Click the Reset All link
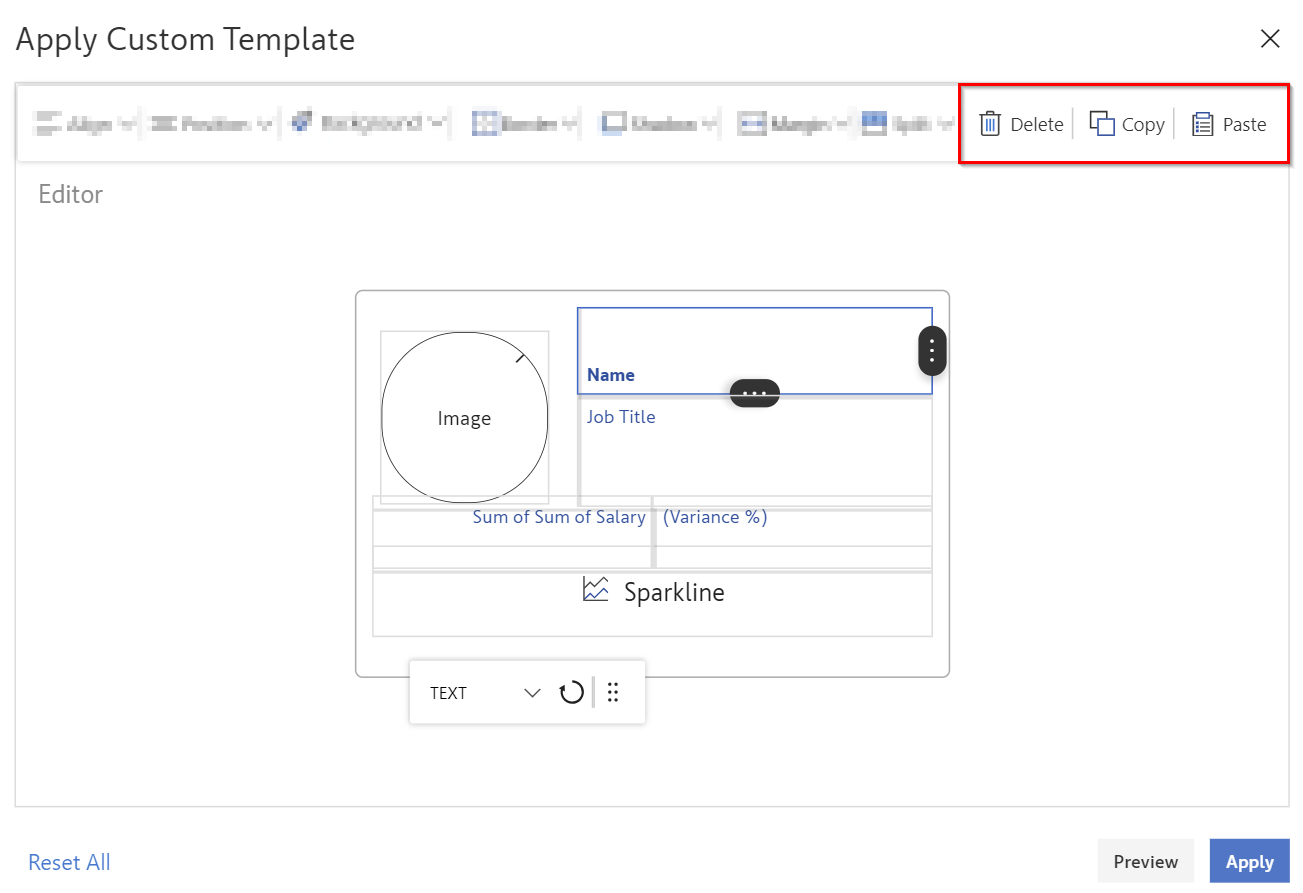Screen dimensions: 1303x893 69,862
